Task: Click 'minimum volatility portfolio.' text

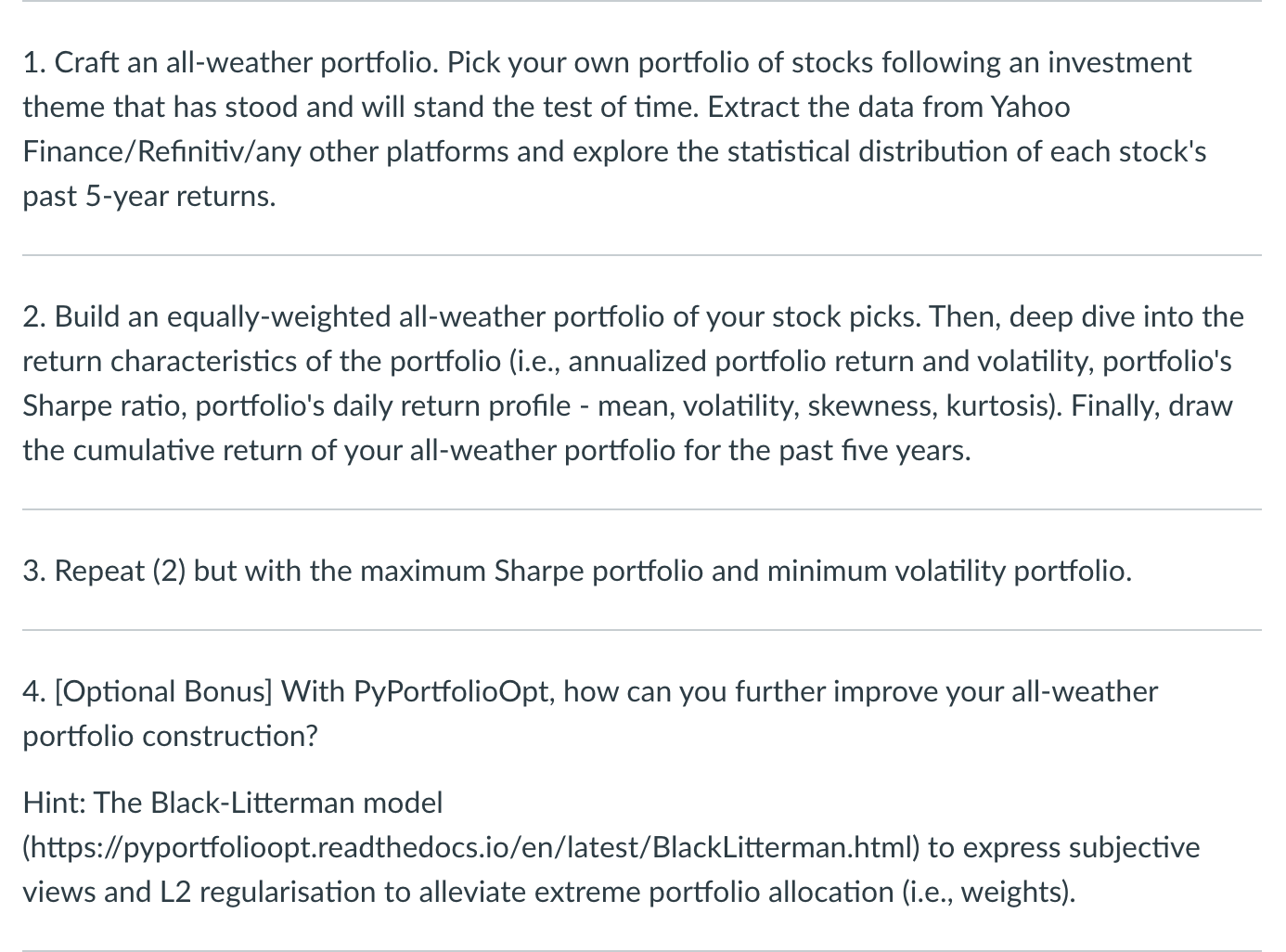Action: (948, 571)
